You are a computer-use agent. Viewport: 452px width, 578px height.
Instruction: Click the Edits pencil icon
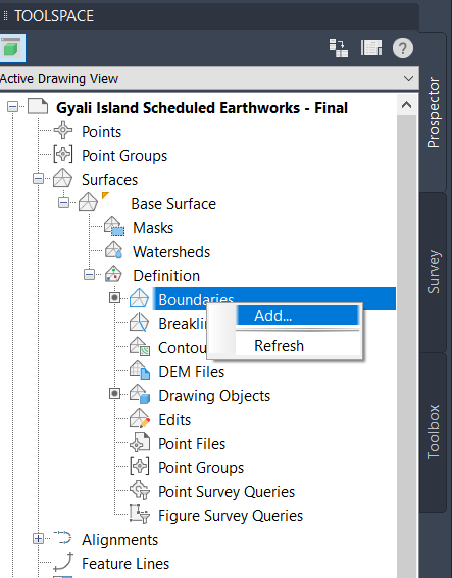(x=140, y=419)
